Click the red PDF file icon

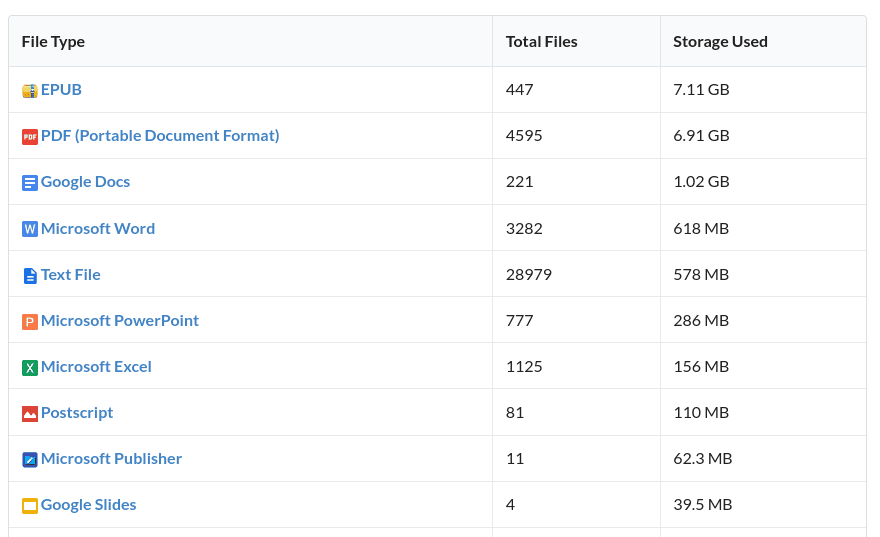30,136
